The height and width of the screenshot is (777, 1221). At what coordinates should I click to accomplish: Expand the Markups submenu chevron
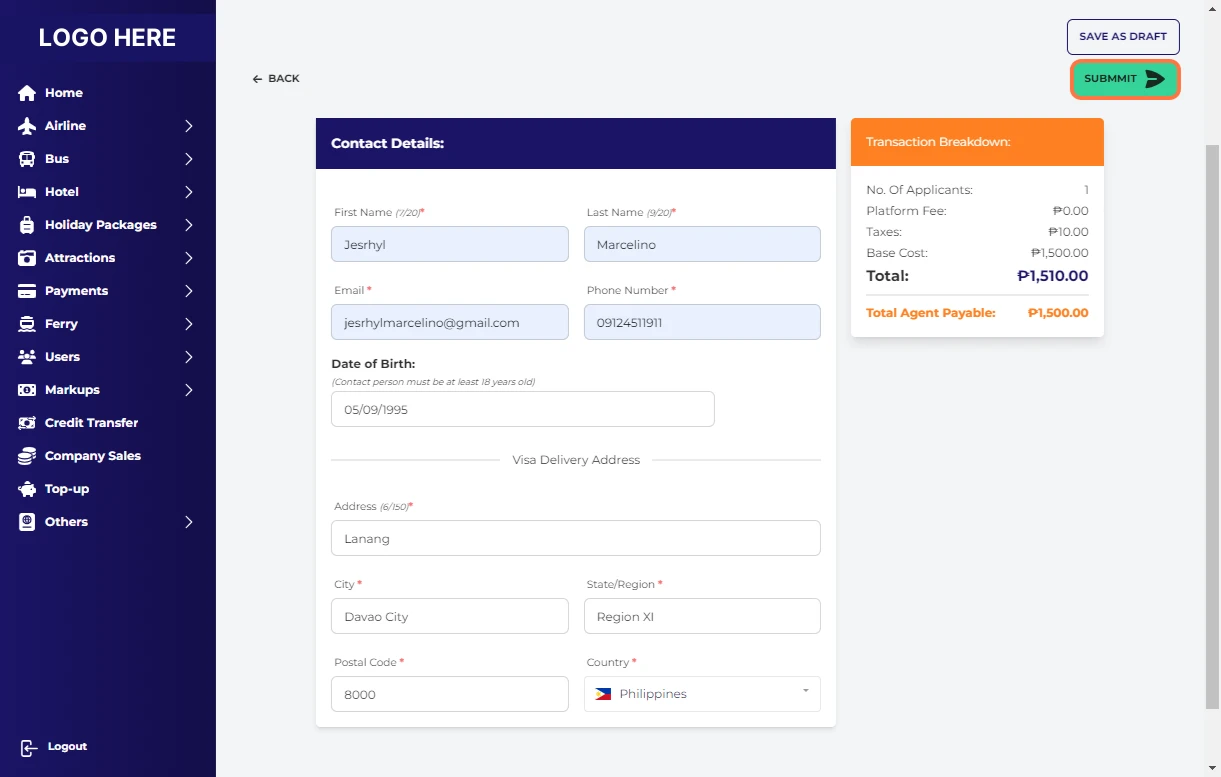point(188,390)
